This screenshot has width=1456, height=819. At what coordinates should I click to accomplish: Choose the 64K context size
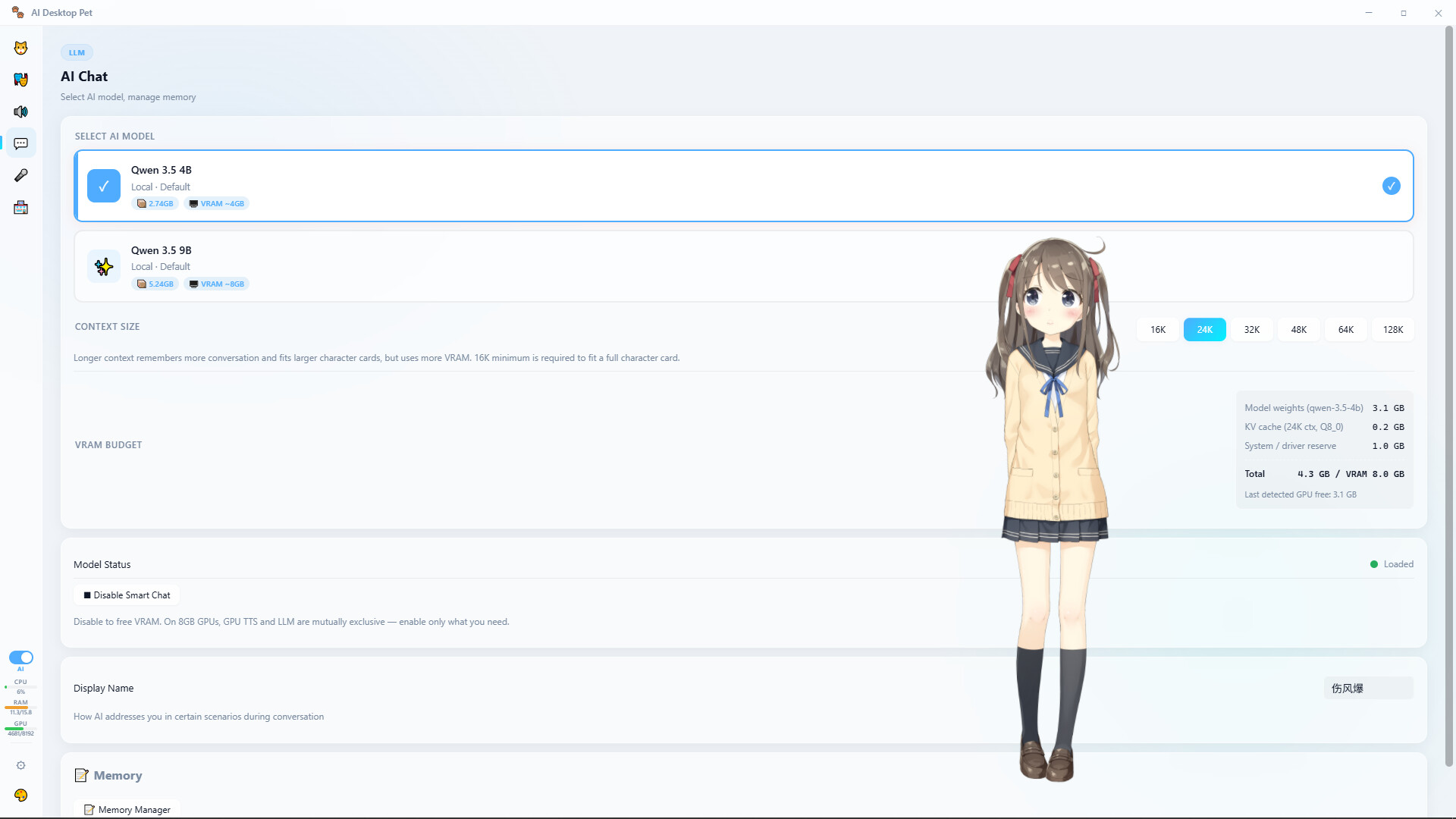click(x=1345, y=329)
